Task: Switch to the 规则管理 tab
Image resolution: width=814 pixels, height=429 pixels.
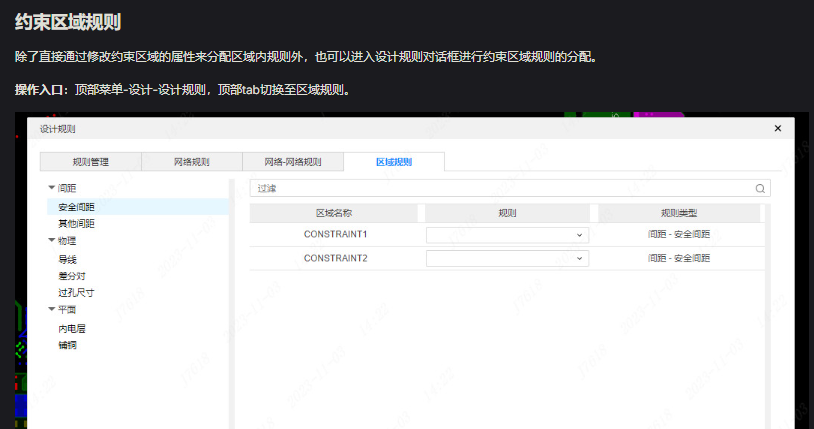Action: 91,162
